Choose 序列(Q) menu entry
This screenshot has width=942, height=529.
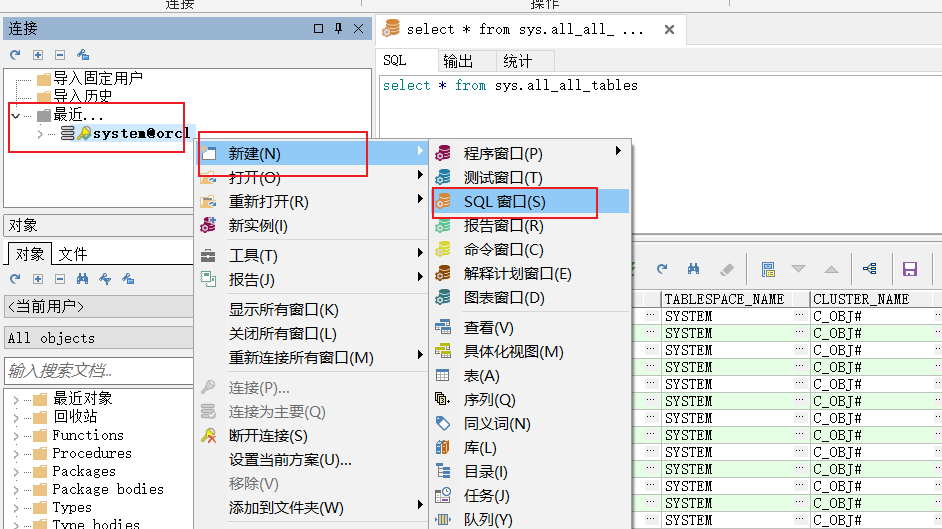530,400
